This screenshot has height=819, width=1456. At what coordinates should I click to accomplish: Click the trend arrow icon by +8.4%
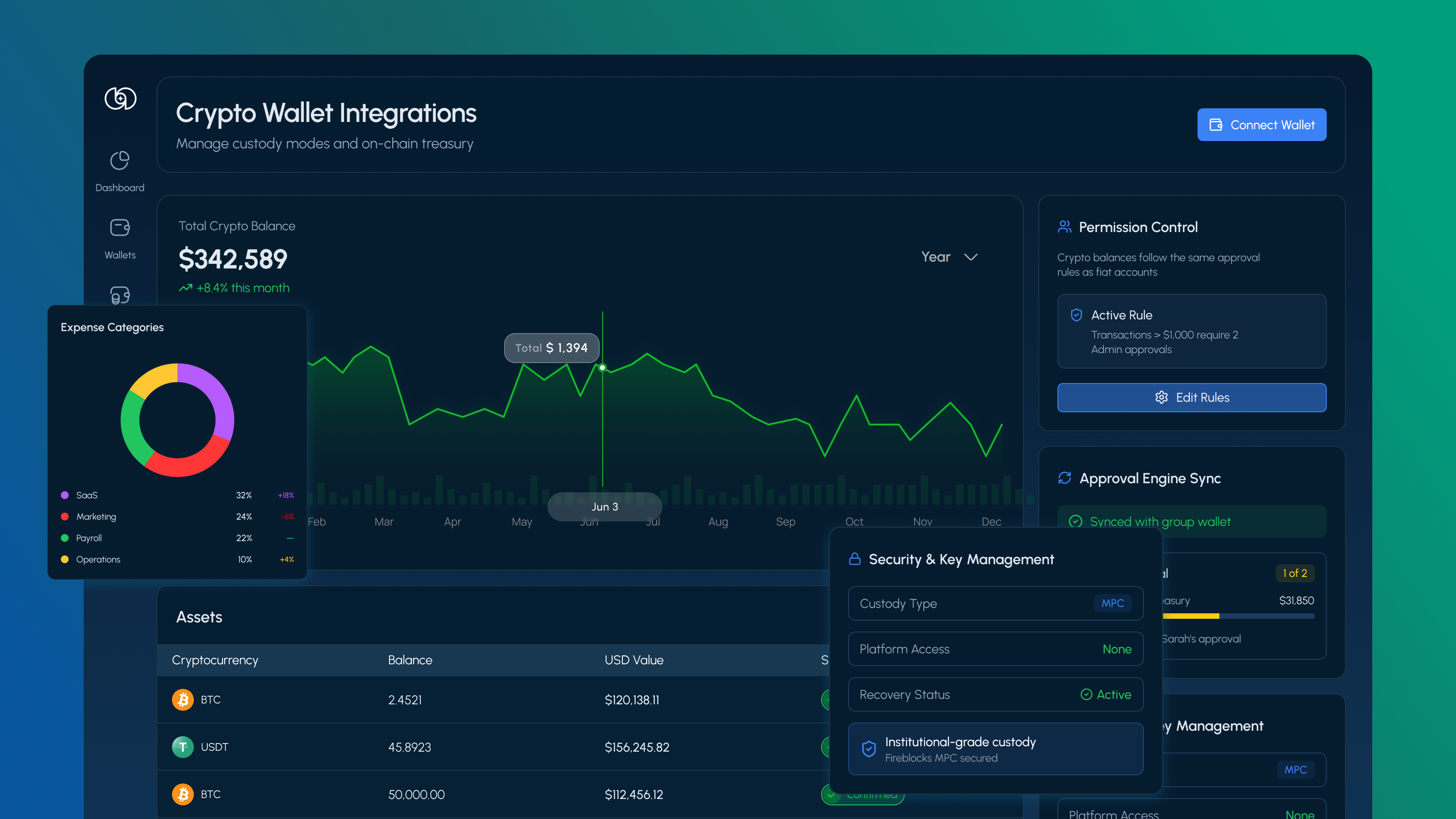[185, 288]
